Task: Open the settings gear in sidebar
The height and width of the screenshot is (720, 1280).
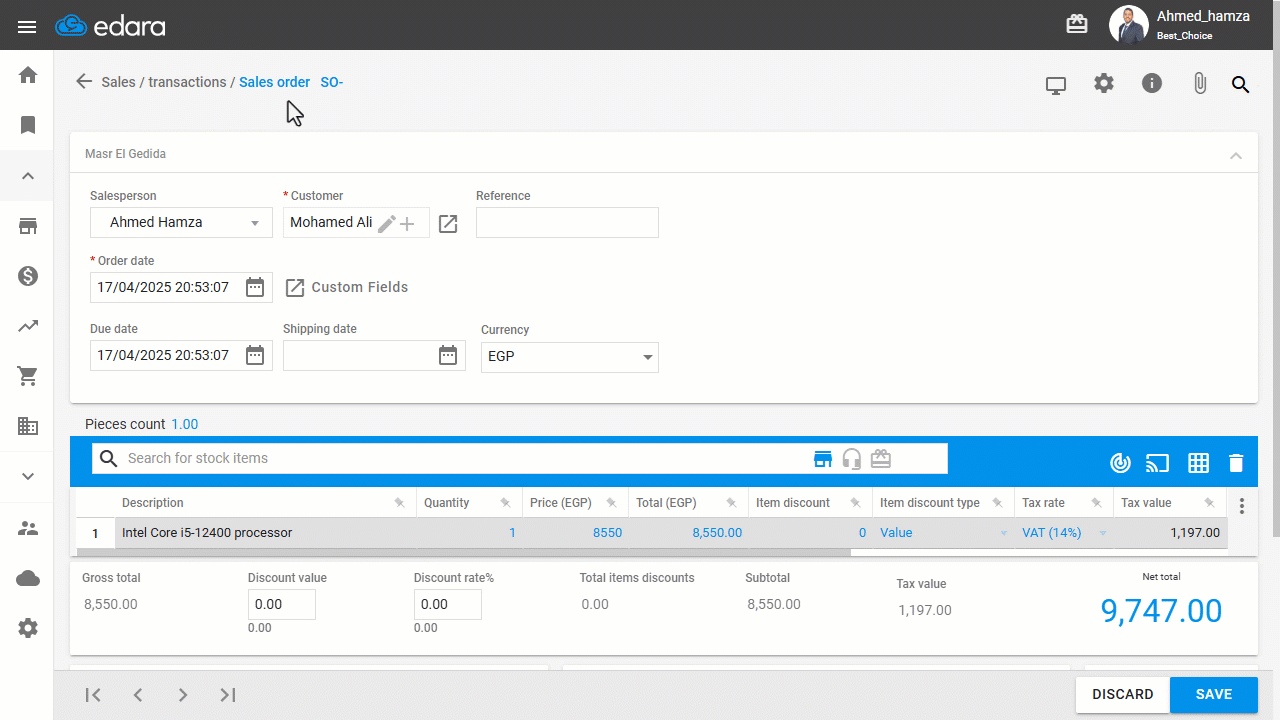Action: [x=28, y=628]
